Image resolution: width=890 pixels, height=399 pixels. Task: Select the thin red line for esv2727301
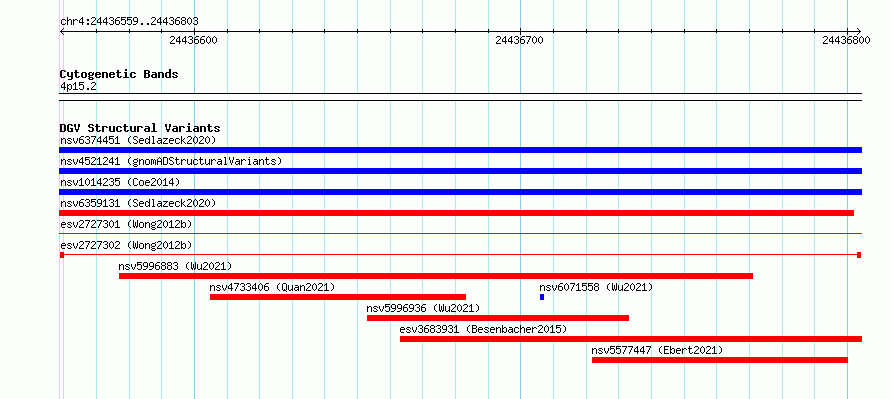click(x=460, y=233)
